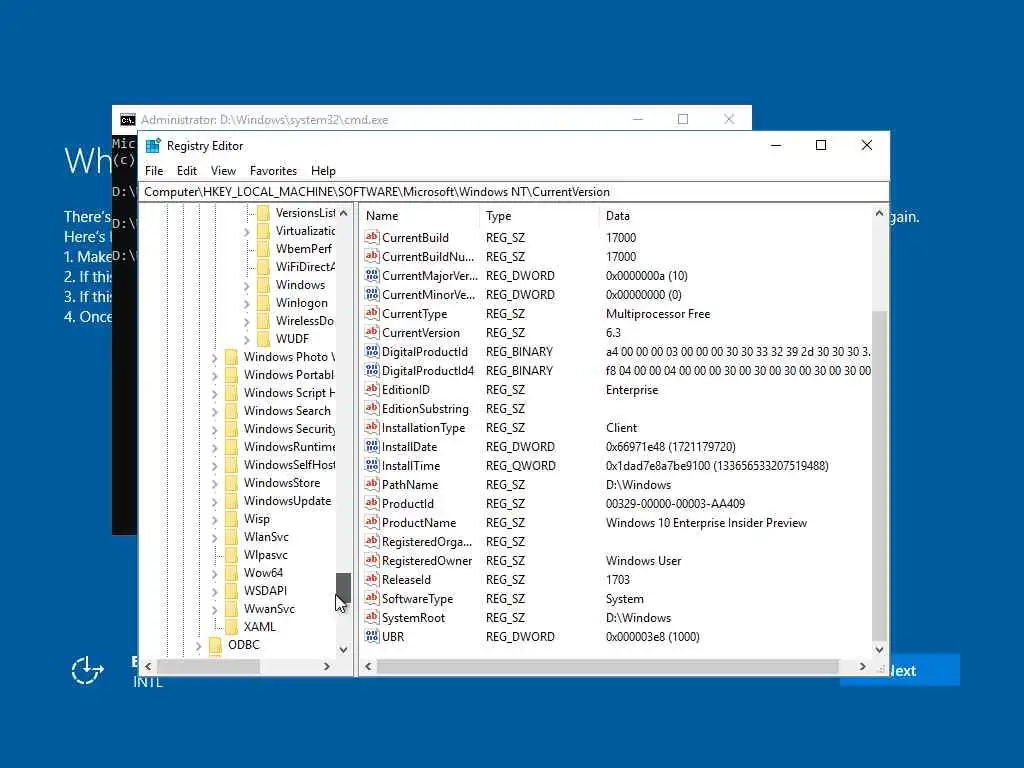Click the Data column header
Screen dimensions: 1024x768
[x=735, y=216]
